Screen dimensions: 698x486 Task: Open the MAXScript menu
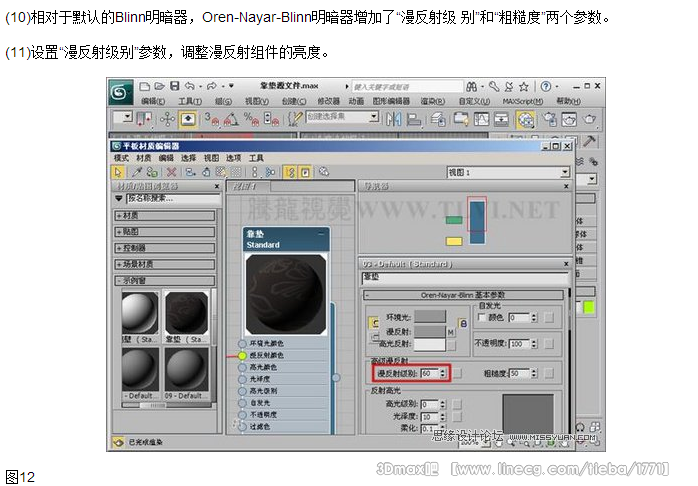point(523,101)
